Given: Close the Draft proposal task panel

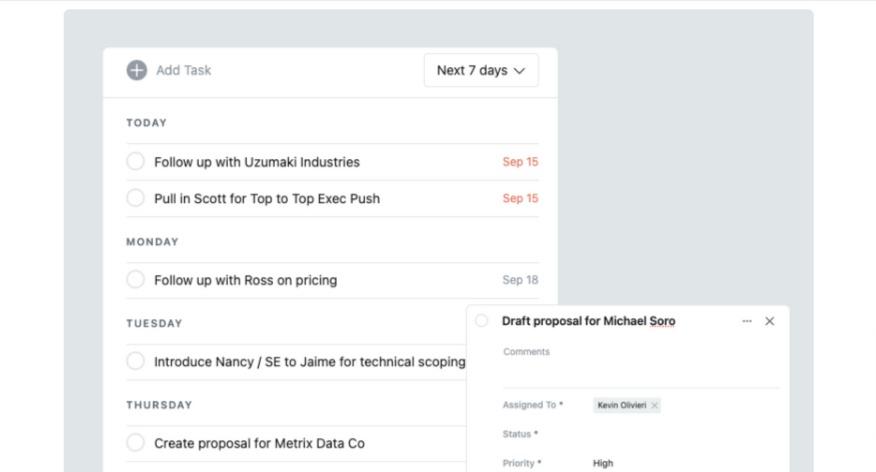Looking at the screenshot, I should click(x=769, y=321).
